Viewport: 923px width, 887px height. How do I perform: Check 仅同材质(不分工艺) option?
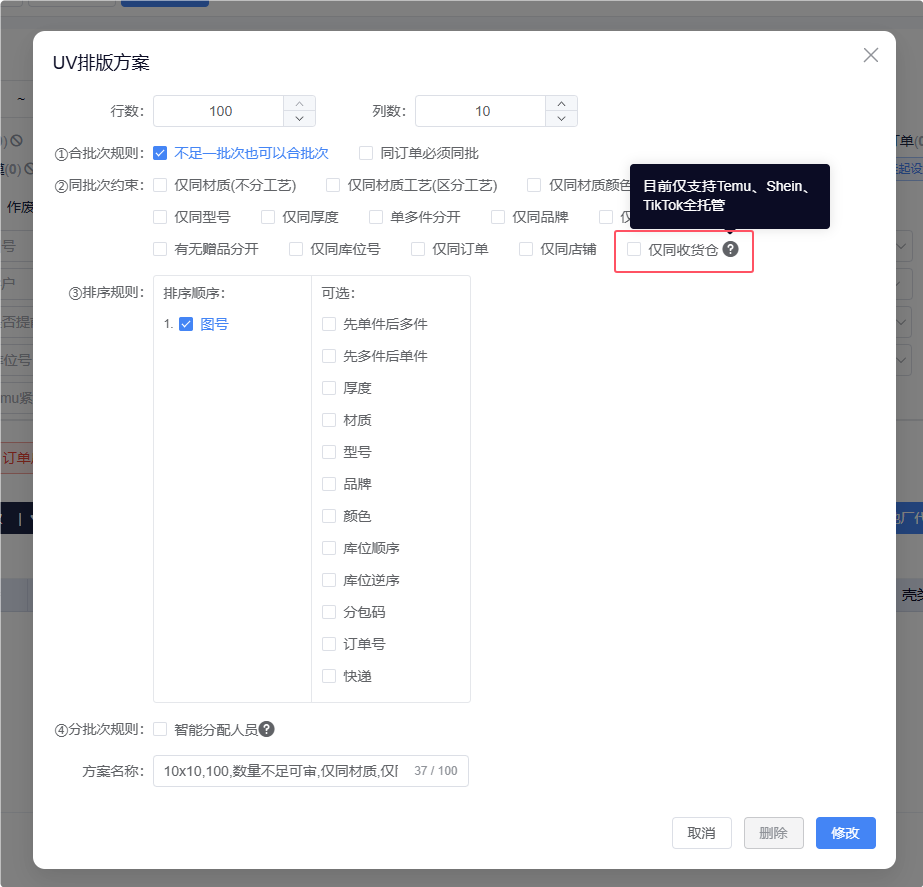(160, 185)
